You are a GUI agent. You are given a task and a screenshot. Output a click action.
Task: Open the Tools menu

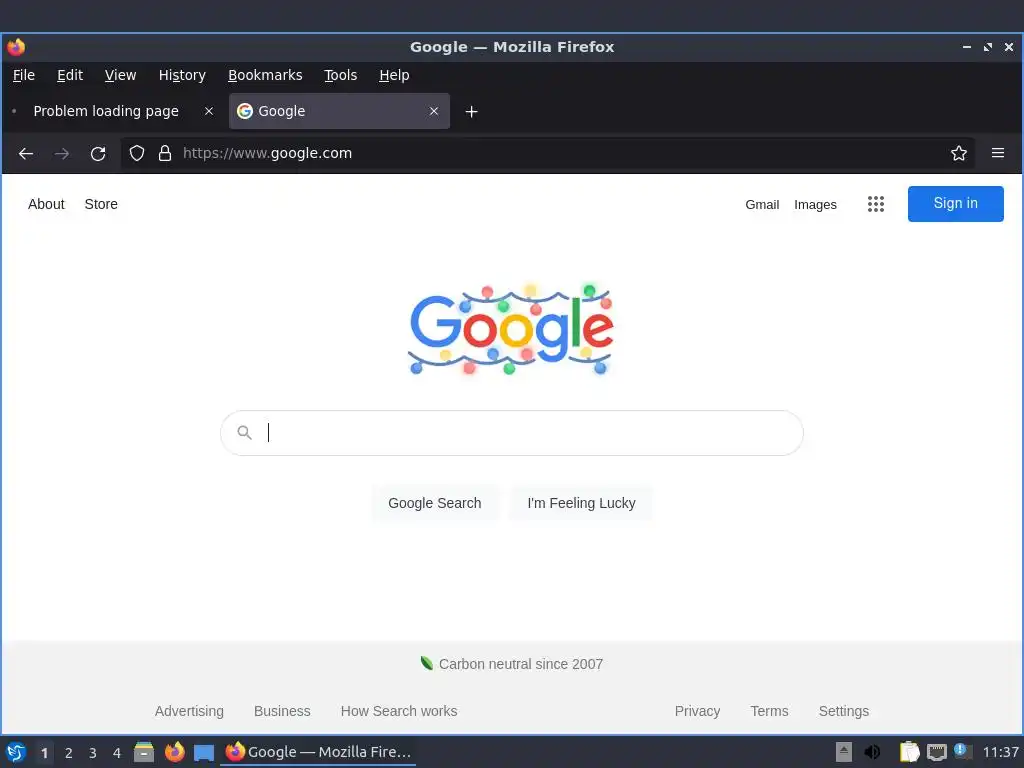(x=341, y=75)
